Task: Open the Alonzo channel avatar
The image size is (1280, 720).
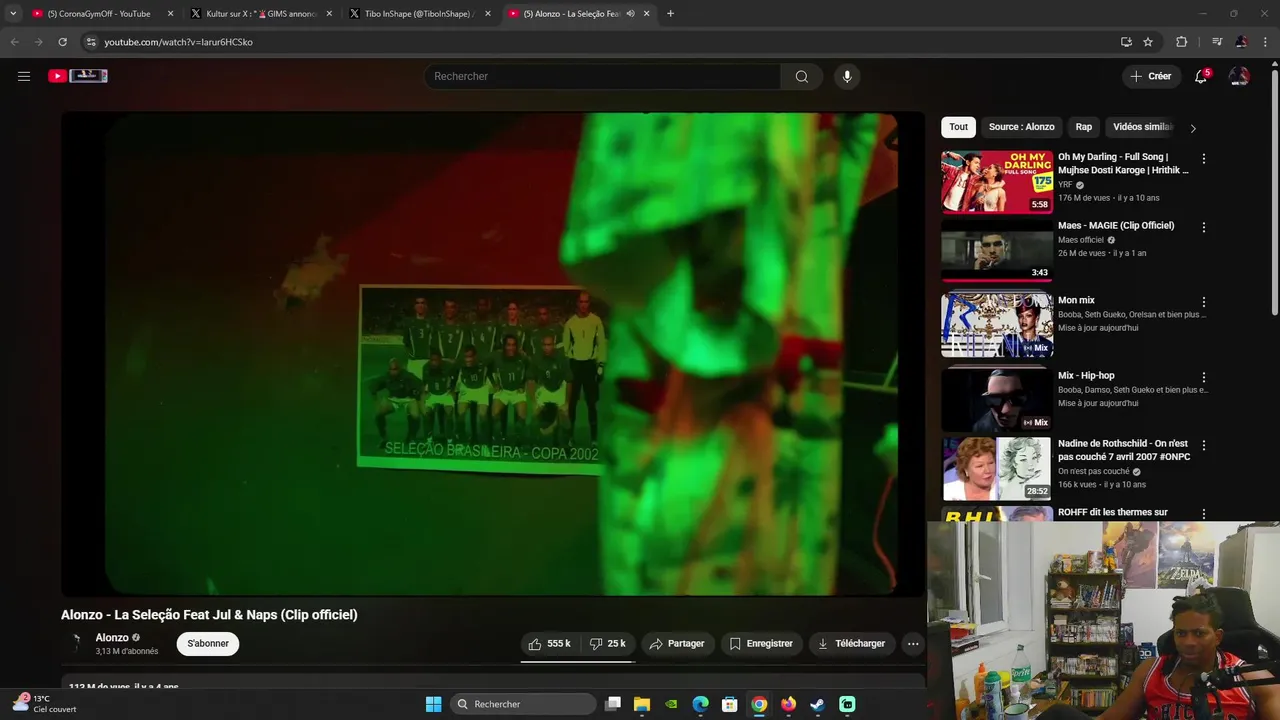Action: [75, 644]
